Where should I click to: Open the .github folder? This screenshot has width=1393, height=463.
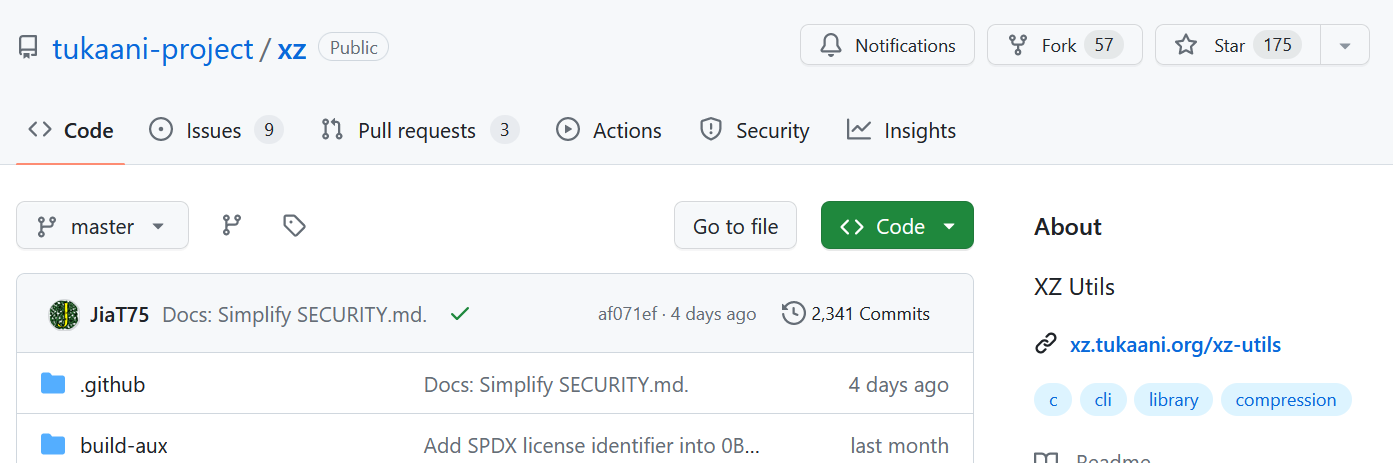pos(112,385)
